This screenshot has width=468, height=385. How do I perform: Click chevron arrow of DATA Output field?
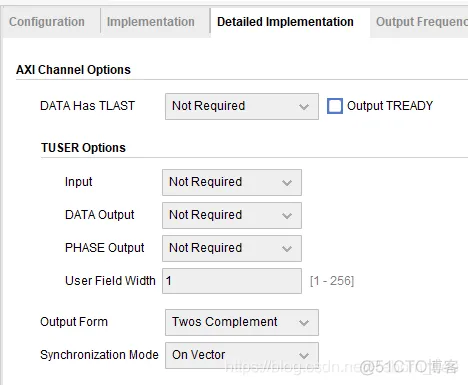(x=287, y=216)
